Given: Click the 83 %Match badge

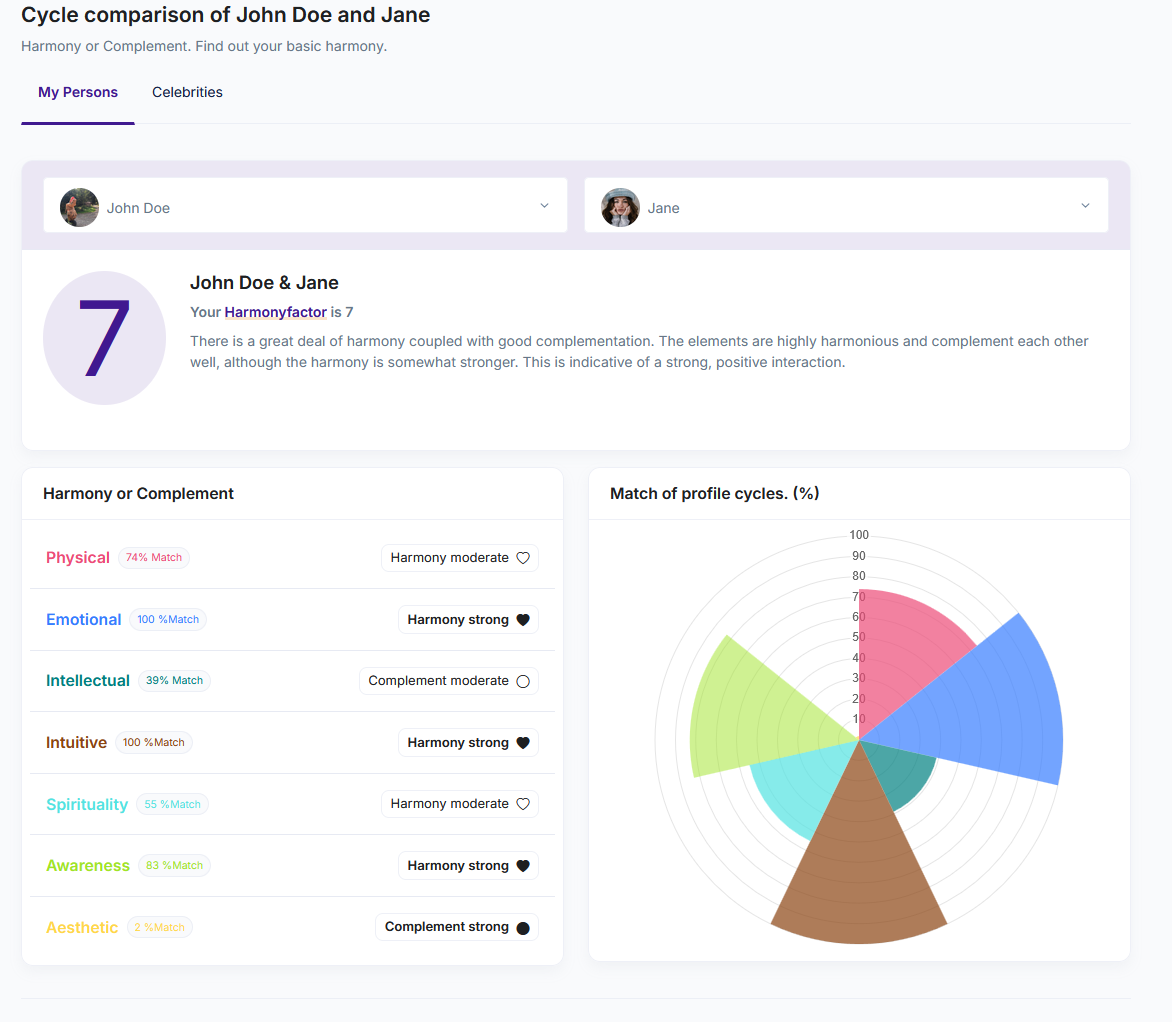Looking at the screenshot, I should (174, 866).
